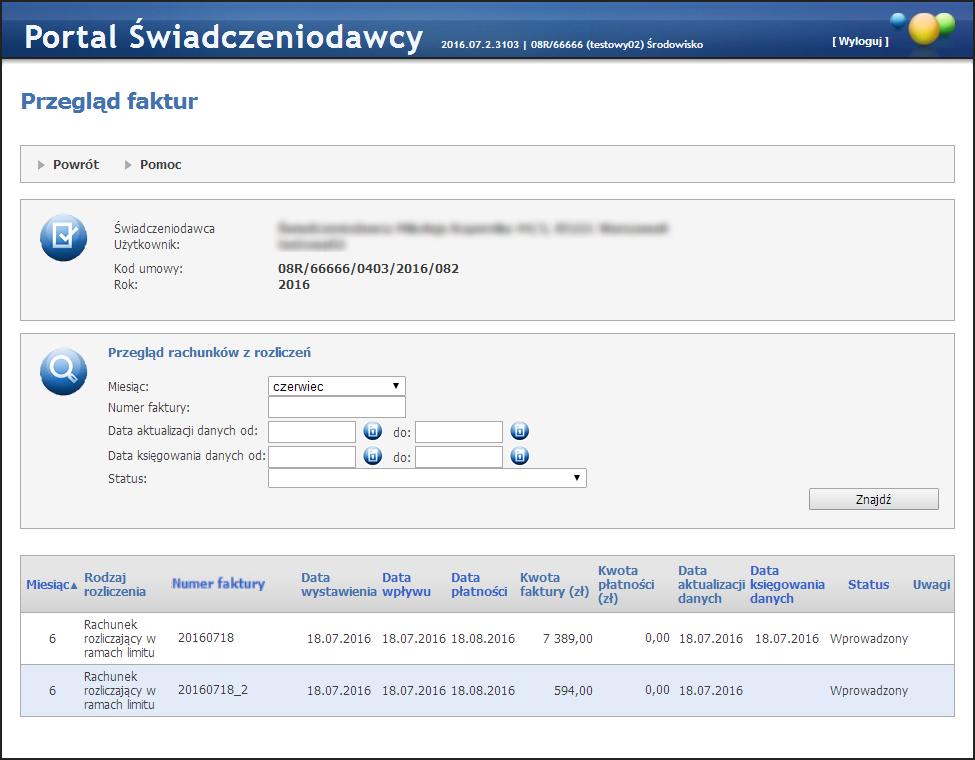
Task: Go back with Powrót
Action: pyautogui.click(x=76, y=165)
